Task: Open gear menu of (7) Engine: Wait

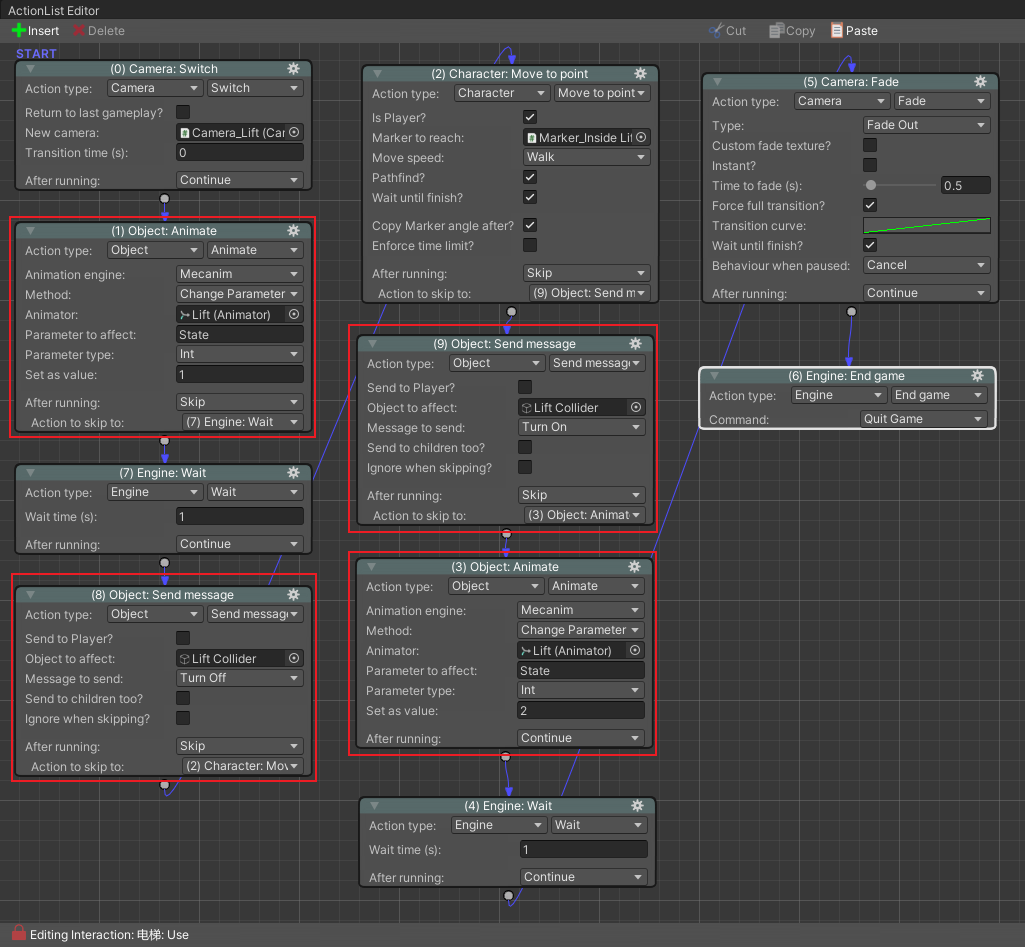Action: click(x=294, y=473)
